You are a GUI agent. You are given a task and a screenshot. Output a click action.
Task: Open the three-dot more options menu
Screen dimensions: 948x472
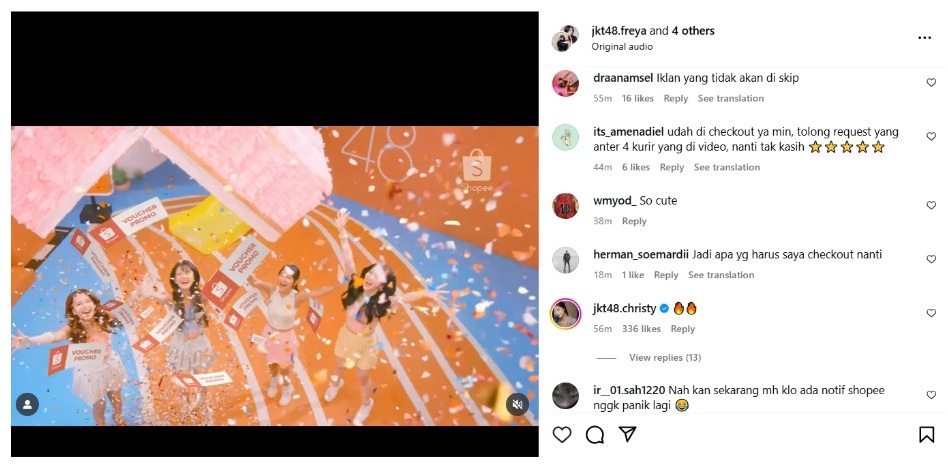924,37
